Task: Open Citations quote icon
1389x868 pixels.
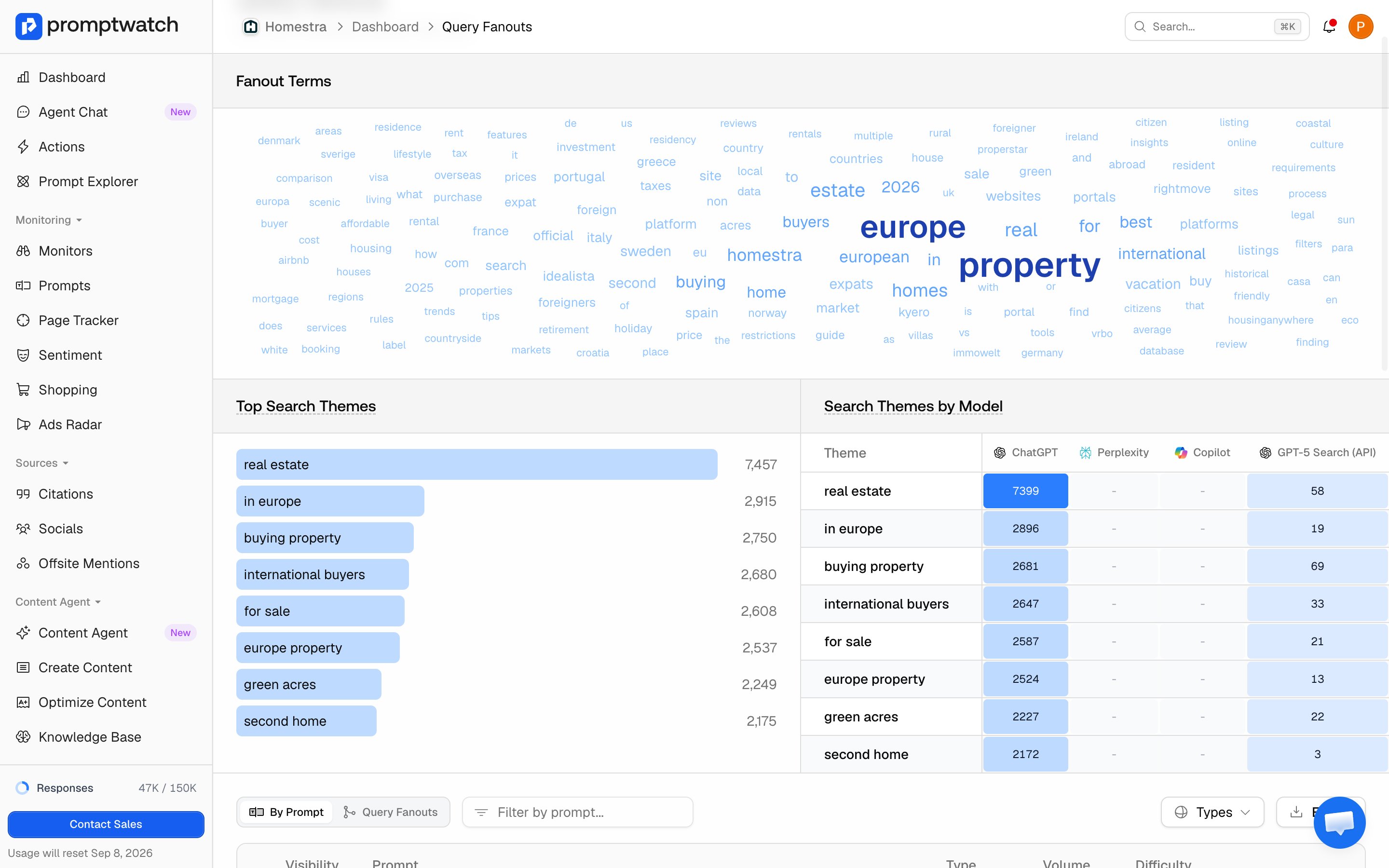Action: coord(23,494)
